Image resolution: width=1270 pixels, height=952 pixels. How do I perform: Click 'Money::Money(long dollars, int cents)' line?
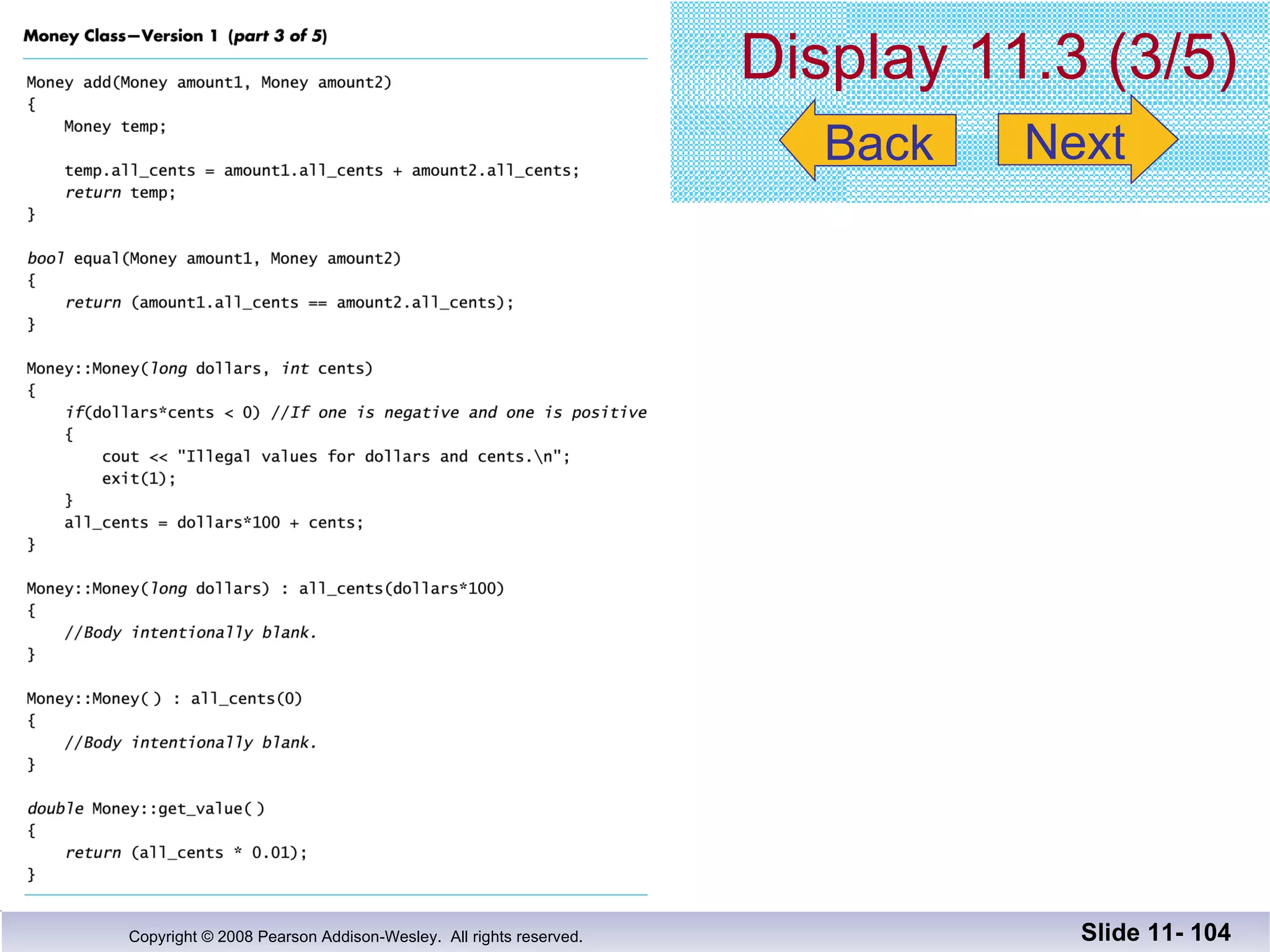200,369
